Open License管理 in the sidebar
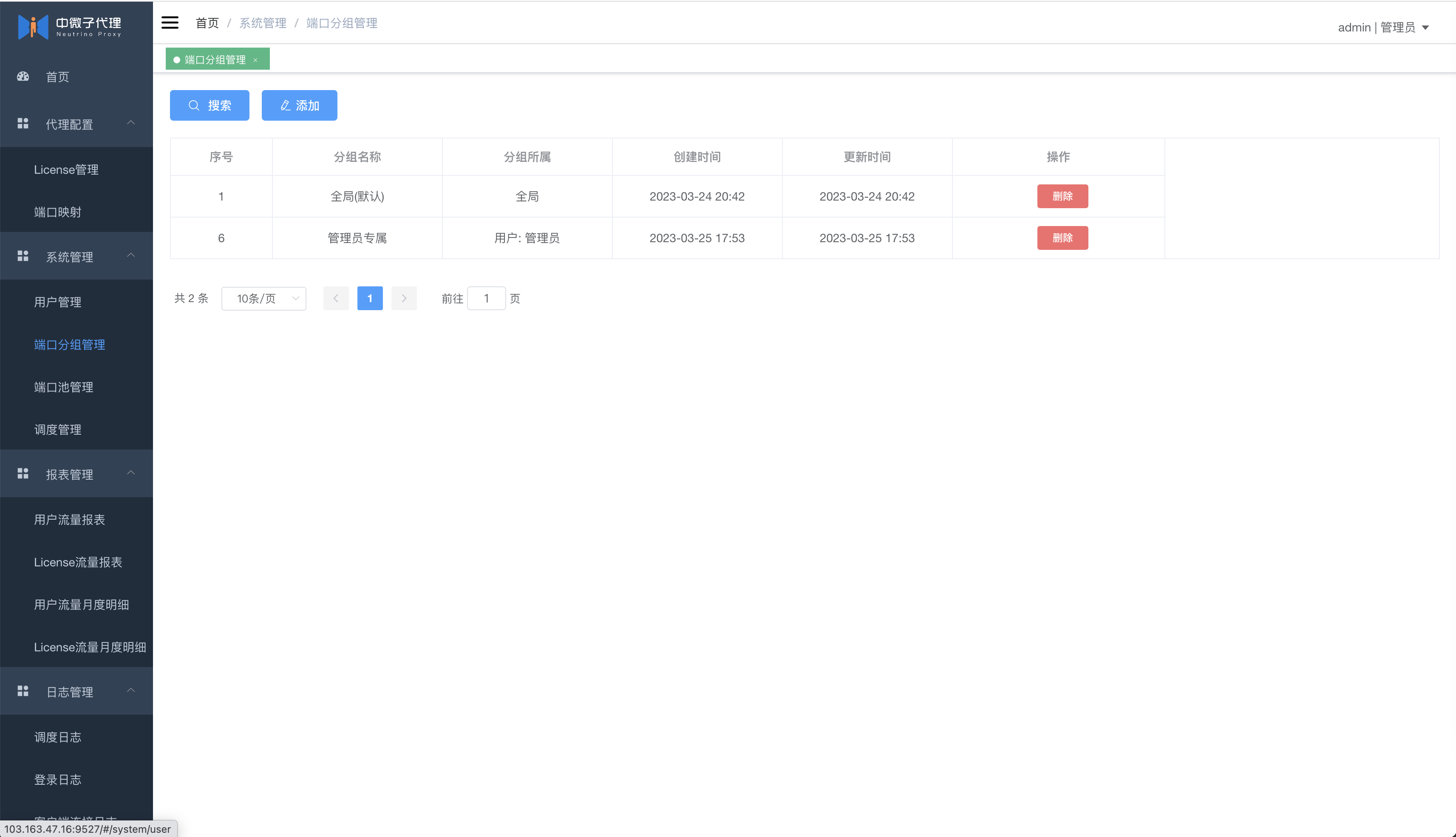The image size is (1456, 837). click(x=76, y=170)
